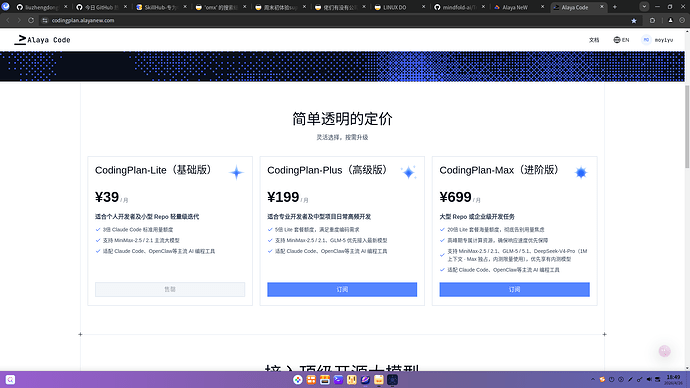
Task: View site information icon in address bar
Action: [x=45, y=20]
